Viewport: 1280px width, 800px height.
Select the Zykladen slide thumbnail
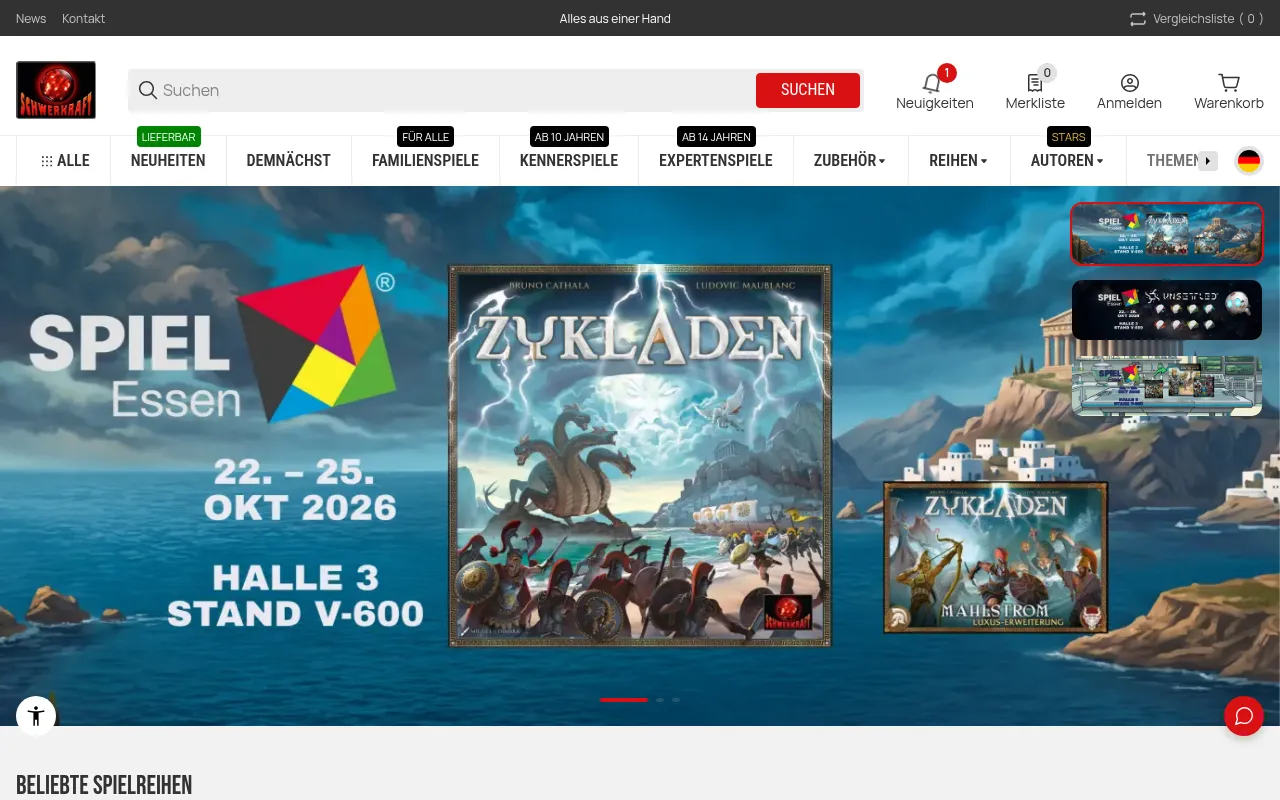[x=1167, y=234]
